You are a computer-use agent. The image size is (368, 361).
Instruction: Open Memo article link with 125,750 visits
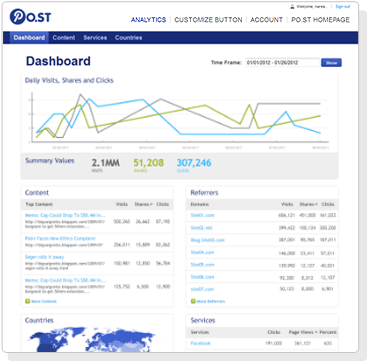pyautogui.click(x=66, y=280)
